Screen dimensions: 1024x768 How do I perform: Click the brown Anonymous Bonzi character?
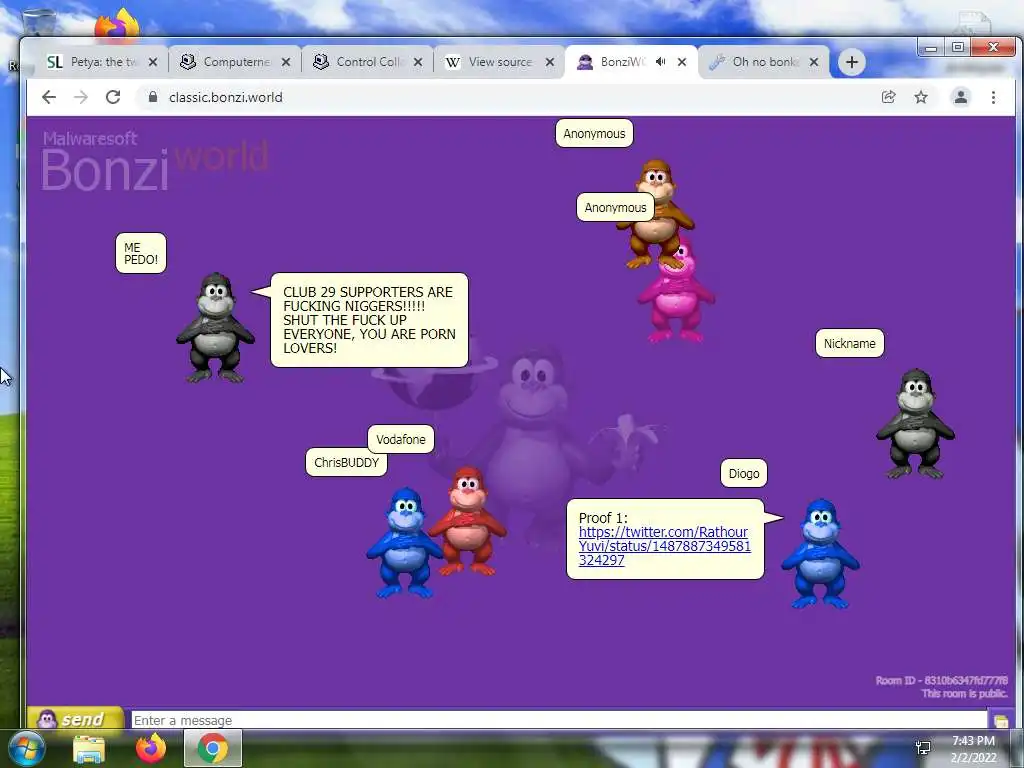click(656, 212)
